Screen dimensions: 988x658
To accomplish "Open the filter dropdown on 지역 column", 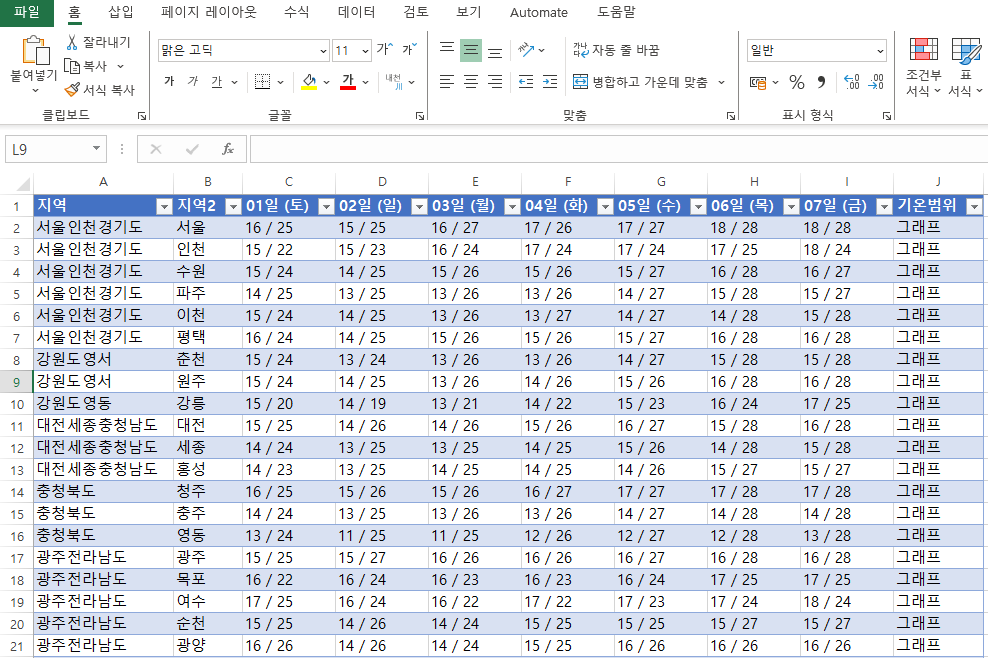I will [x=166, y=205].
